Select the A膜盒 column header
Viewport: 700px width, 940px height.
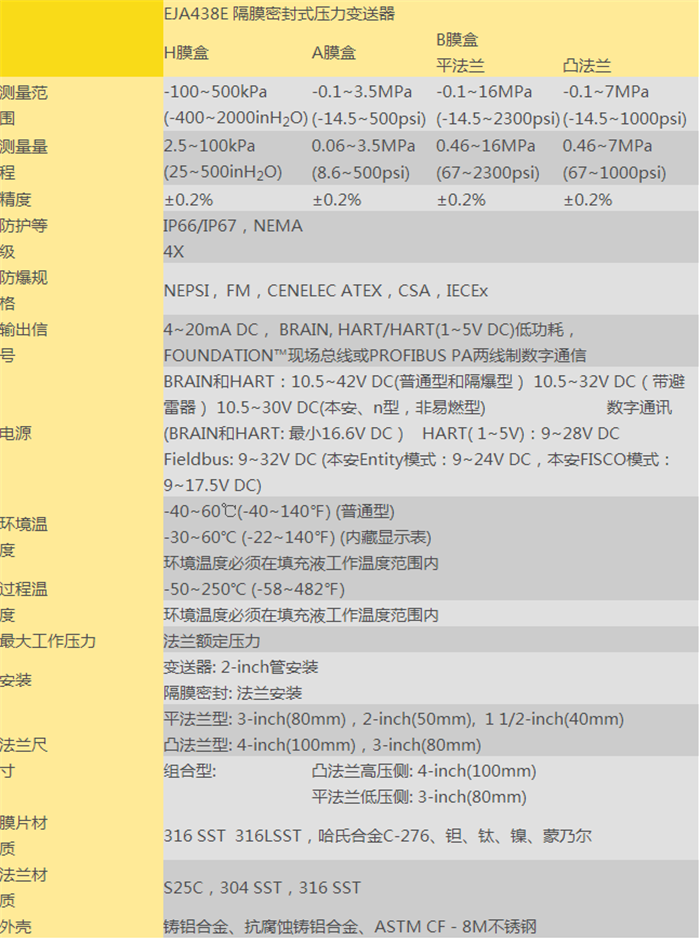[334, 53]
